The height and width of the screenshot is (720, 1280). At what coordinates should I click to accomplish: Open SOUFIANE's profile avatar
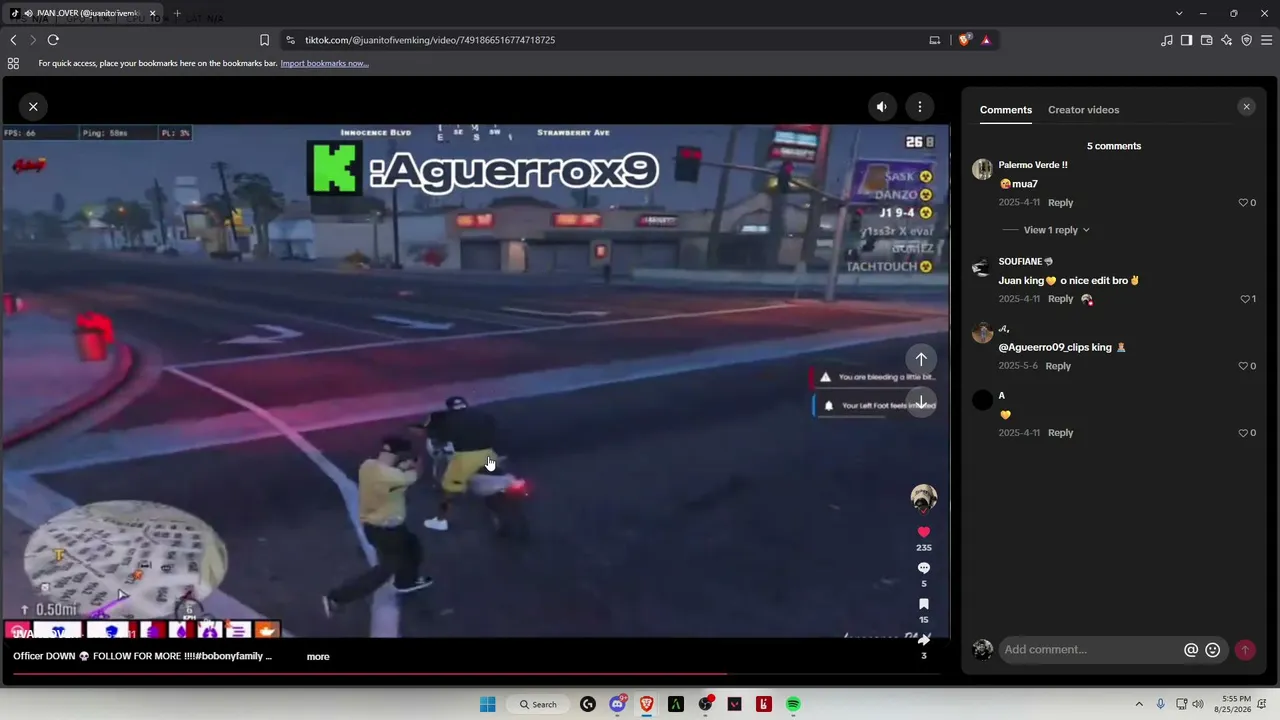(x=982, y=267)
